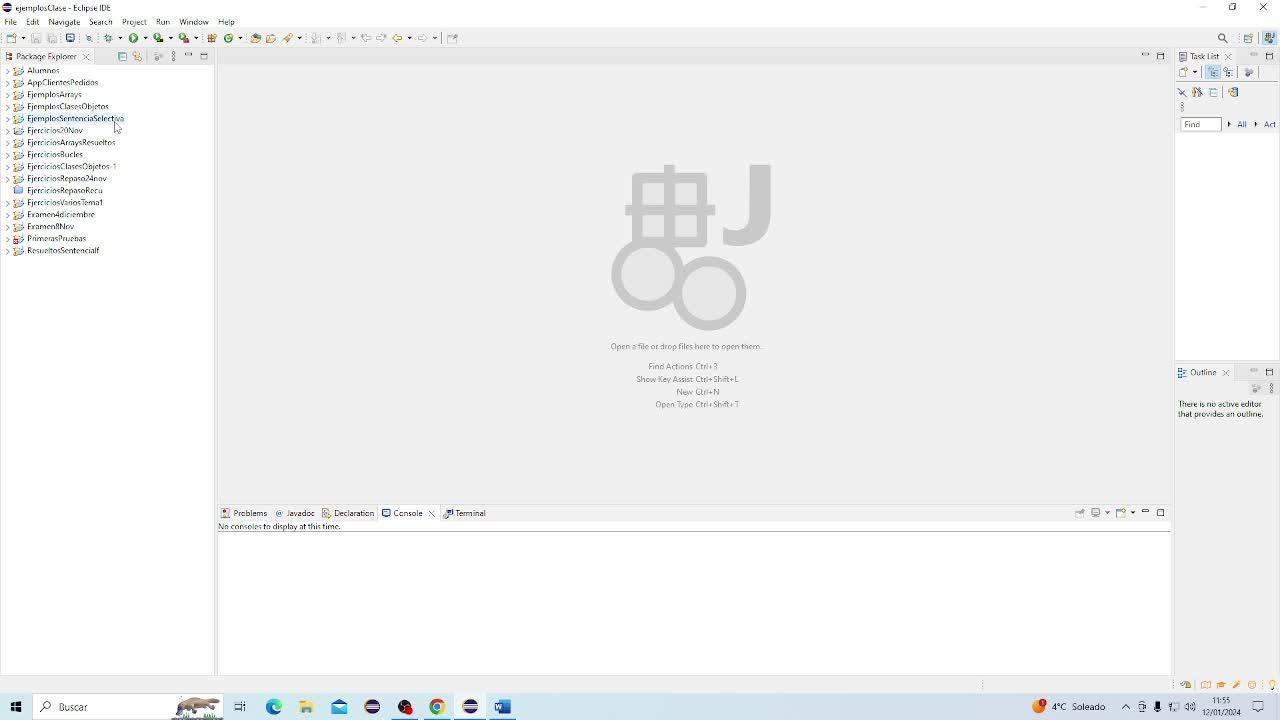Expand the PrimerasPruebas project

coord(8,239)
